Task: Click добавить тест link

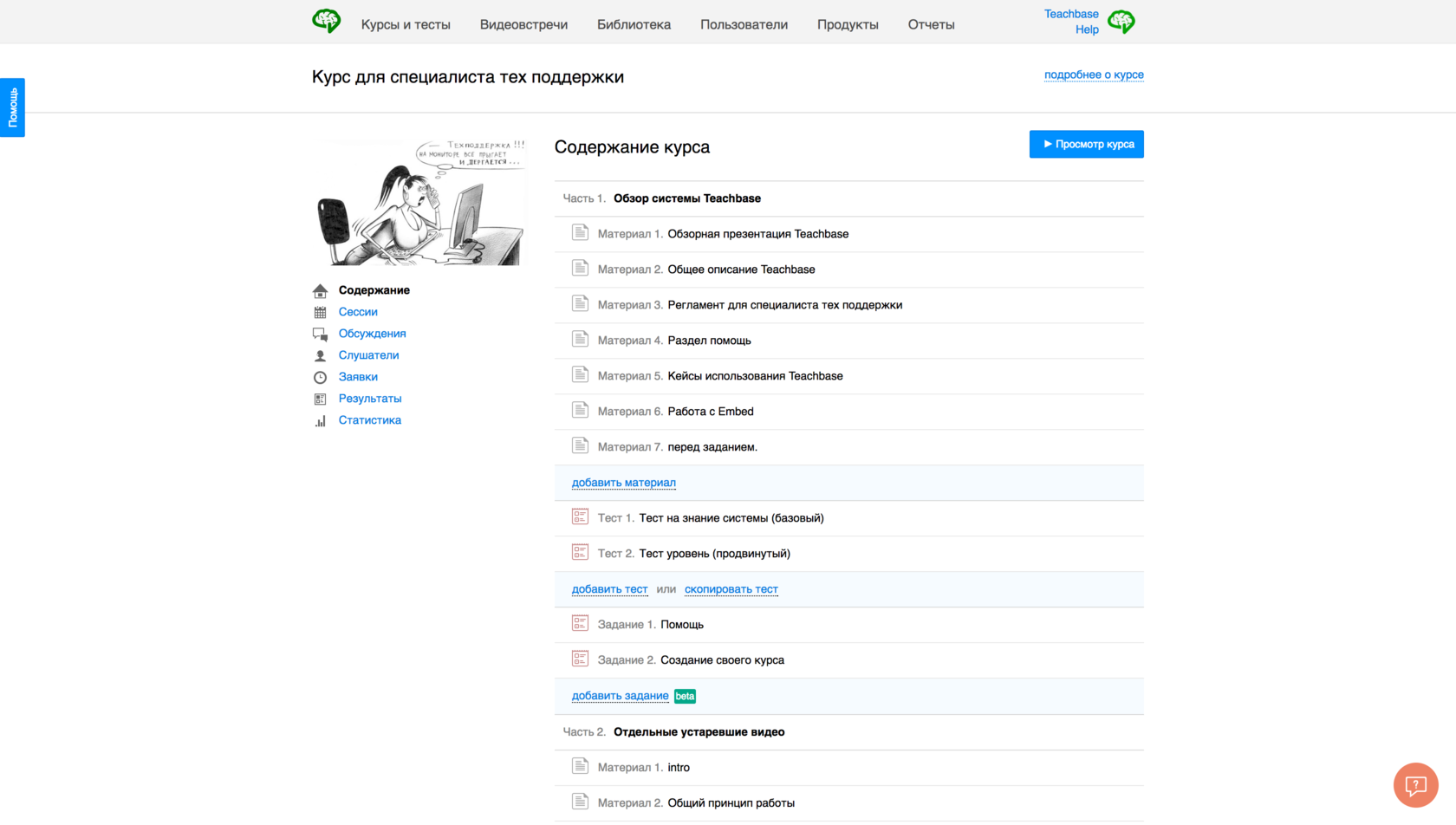Action: pos(609,589)
